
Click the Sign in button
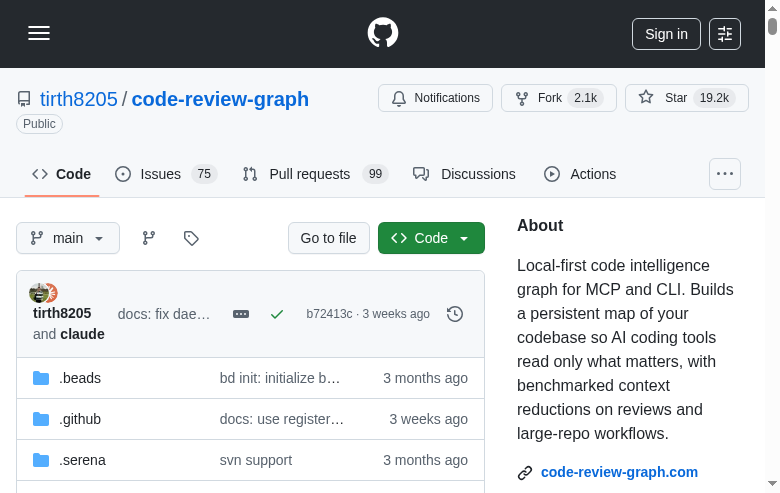pyautogui.click(x=666, y=34)
